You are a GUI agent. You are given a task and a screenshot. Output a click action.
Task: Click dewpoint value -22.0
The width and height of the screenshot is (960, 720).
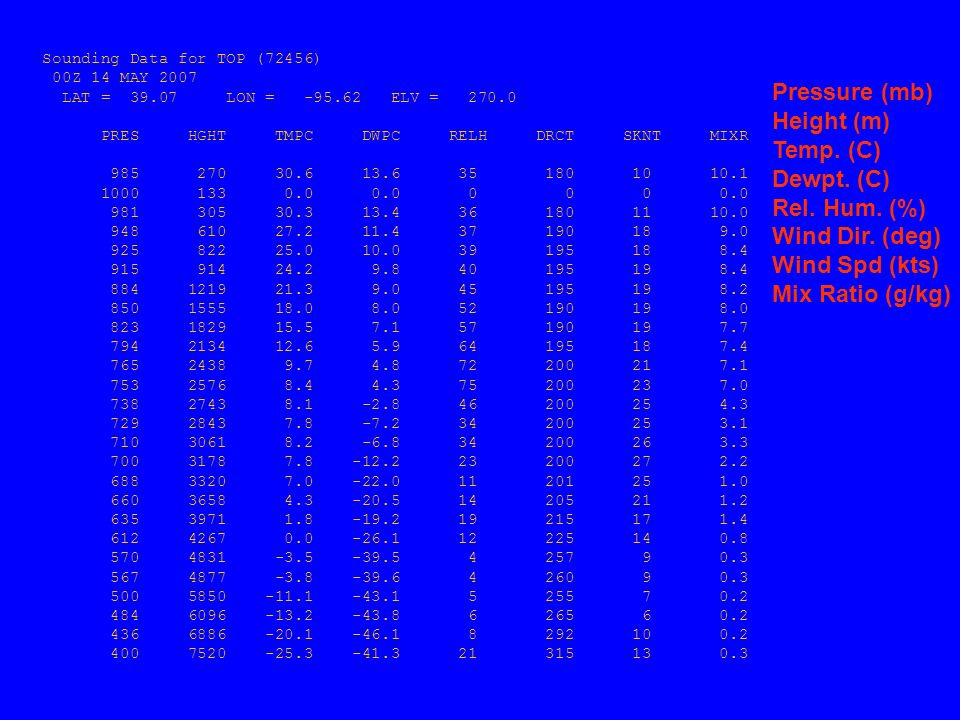click(376, 481)
